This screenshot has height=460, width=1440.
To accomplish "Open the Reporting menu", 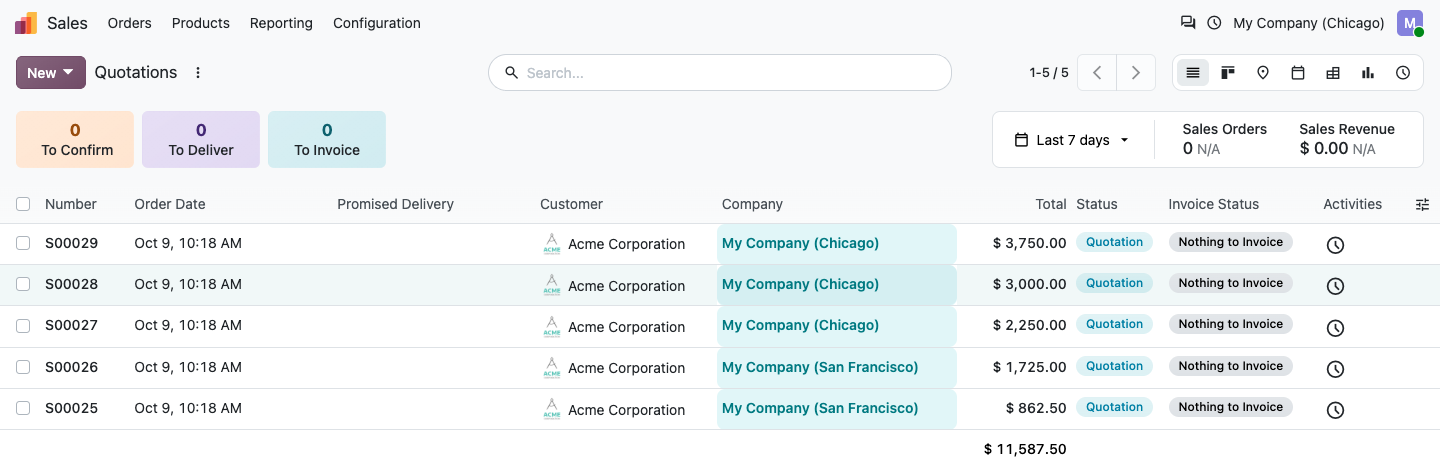I will [x=281, y=23].
